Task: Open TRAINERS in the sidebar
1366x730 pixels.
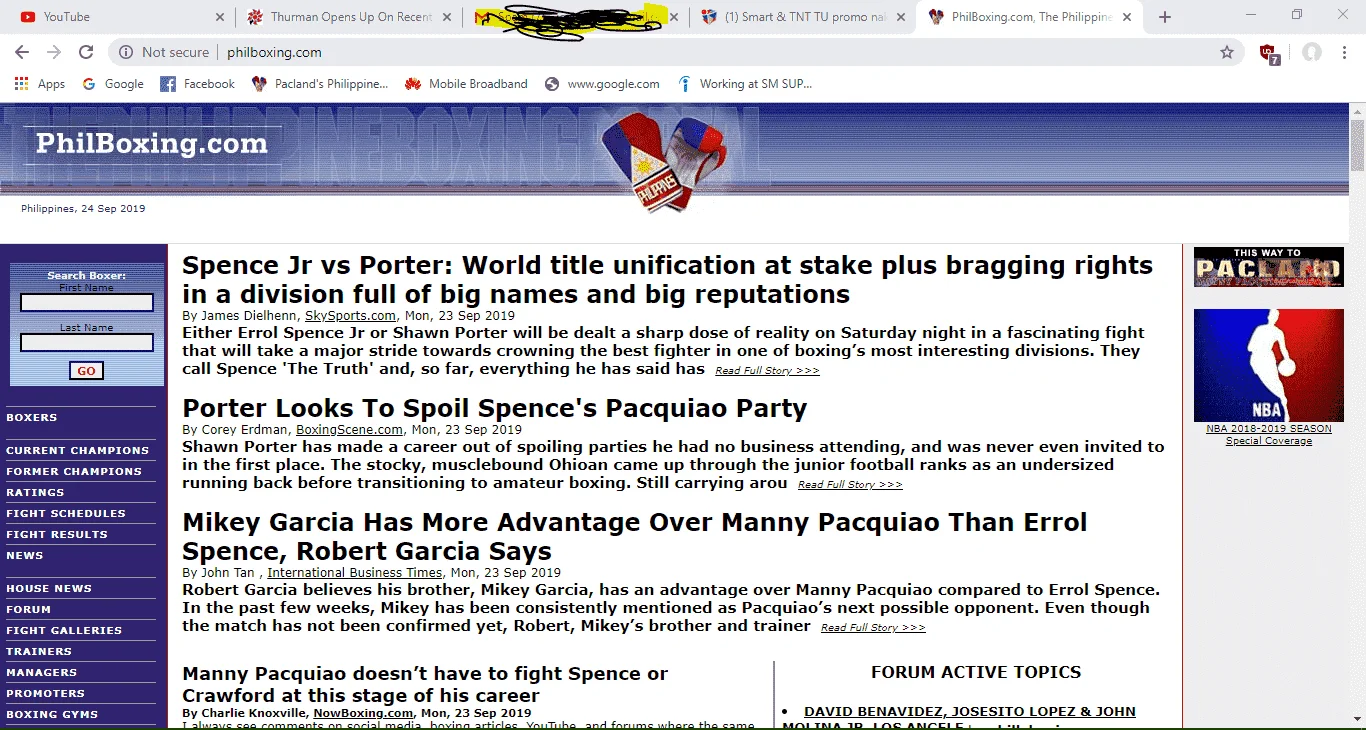Action: [39, 651]
